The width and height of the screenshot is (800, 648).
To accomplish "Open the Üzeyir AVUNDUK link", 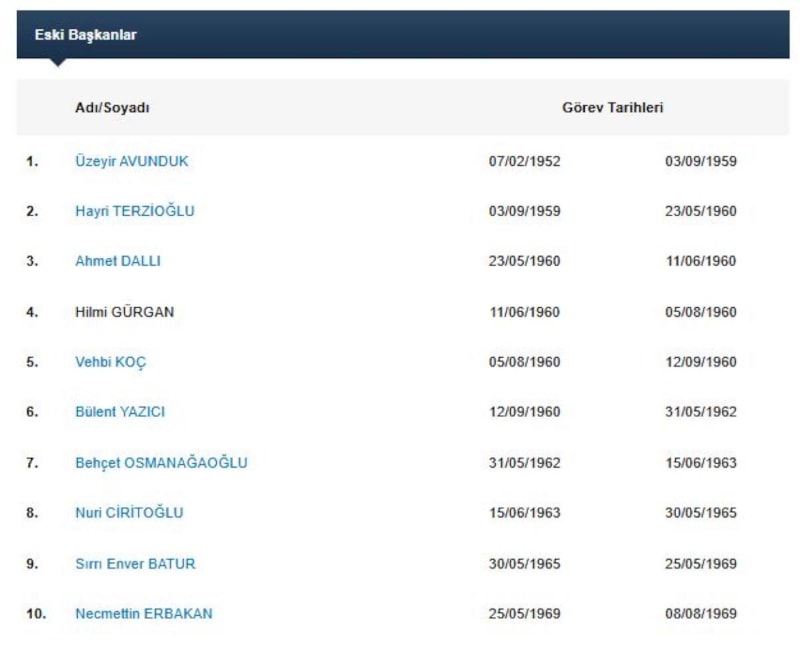I will pyautogui.click(x=131, y=161).
